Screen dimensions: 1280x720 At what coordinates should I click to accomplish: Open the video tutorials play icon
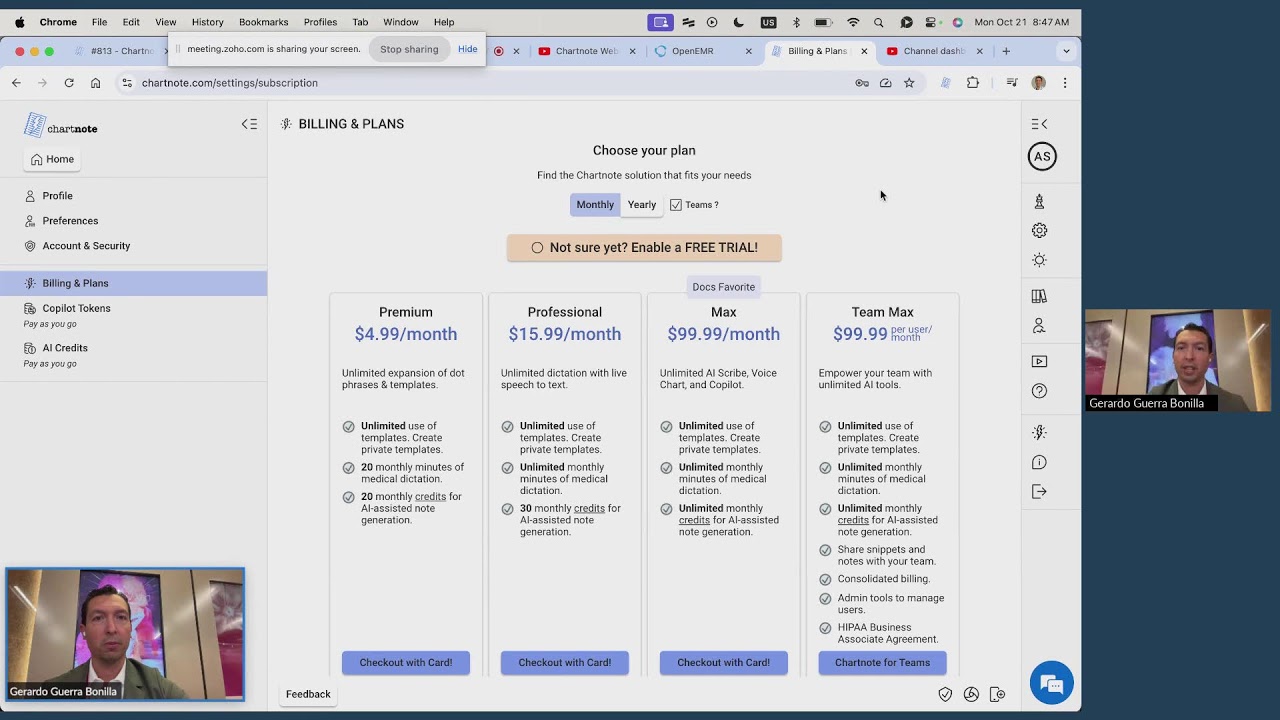1039,361
